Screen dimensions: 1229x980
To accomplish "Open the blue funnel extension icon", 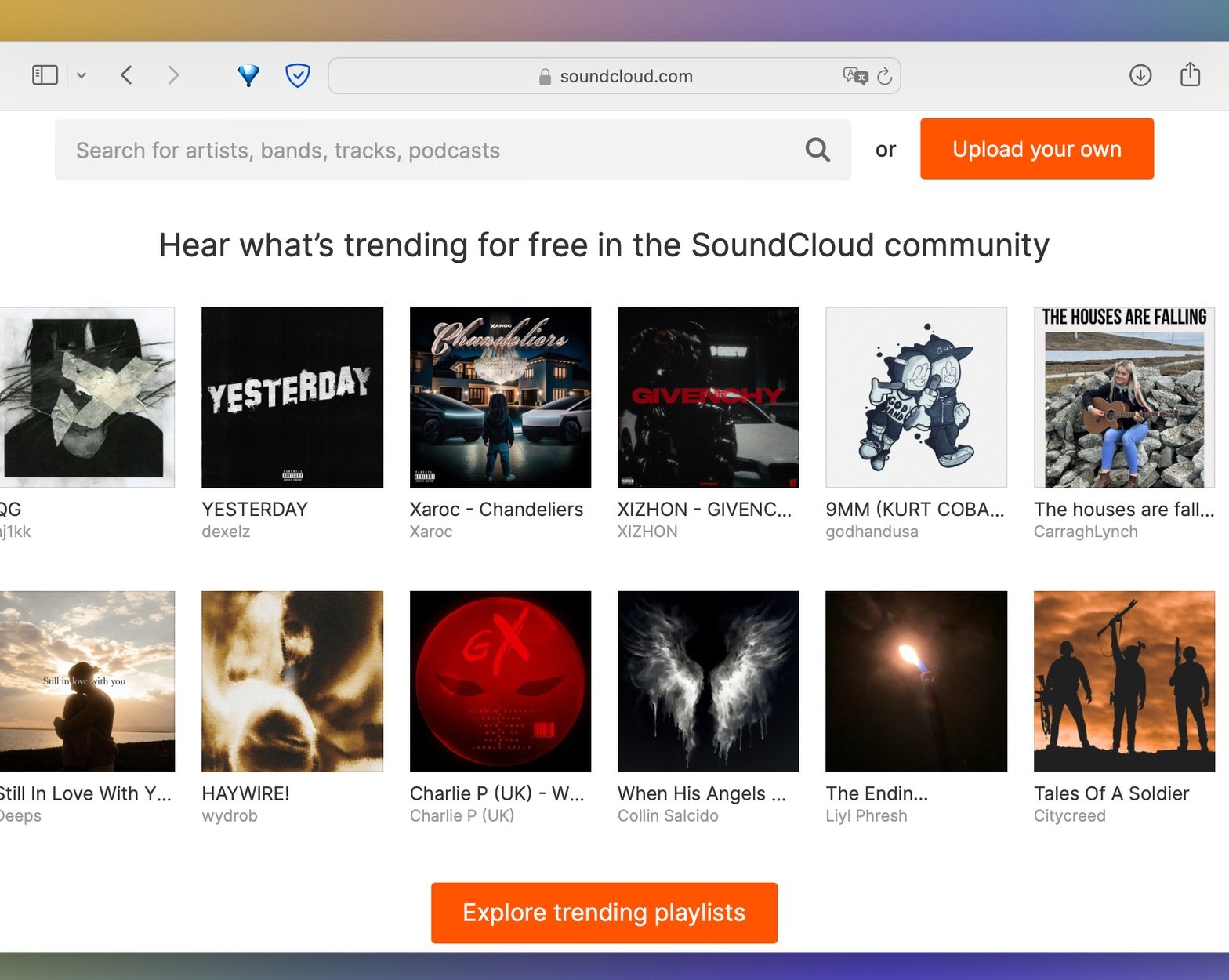I will 248,75.
